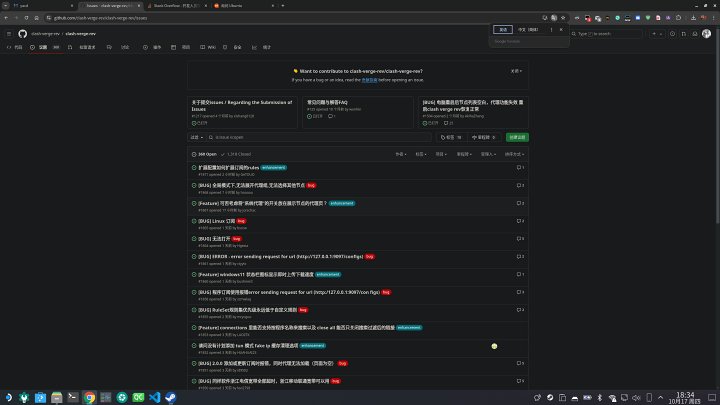
Task: Expand the filter dropdown left of issue search
Action: 196,136
